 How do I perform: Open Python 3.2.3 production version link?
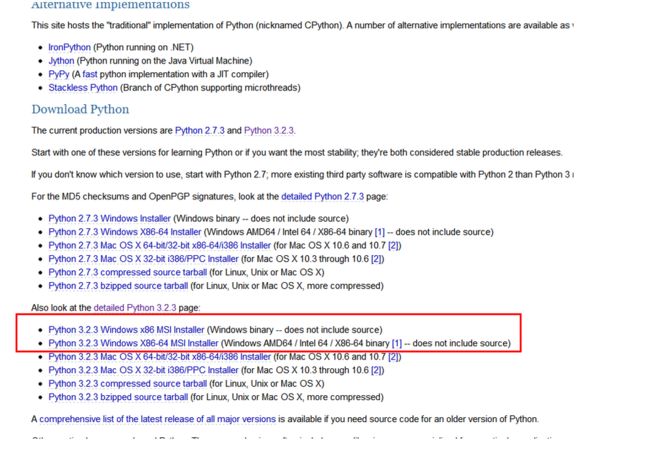(x=269, y=131)
